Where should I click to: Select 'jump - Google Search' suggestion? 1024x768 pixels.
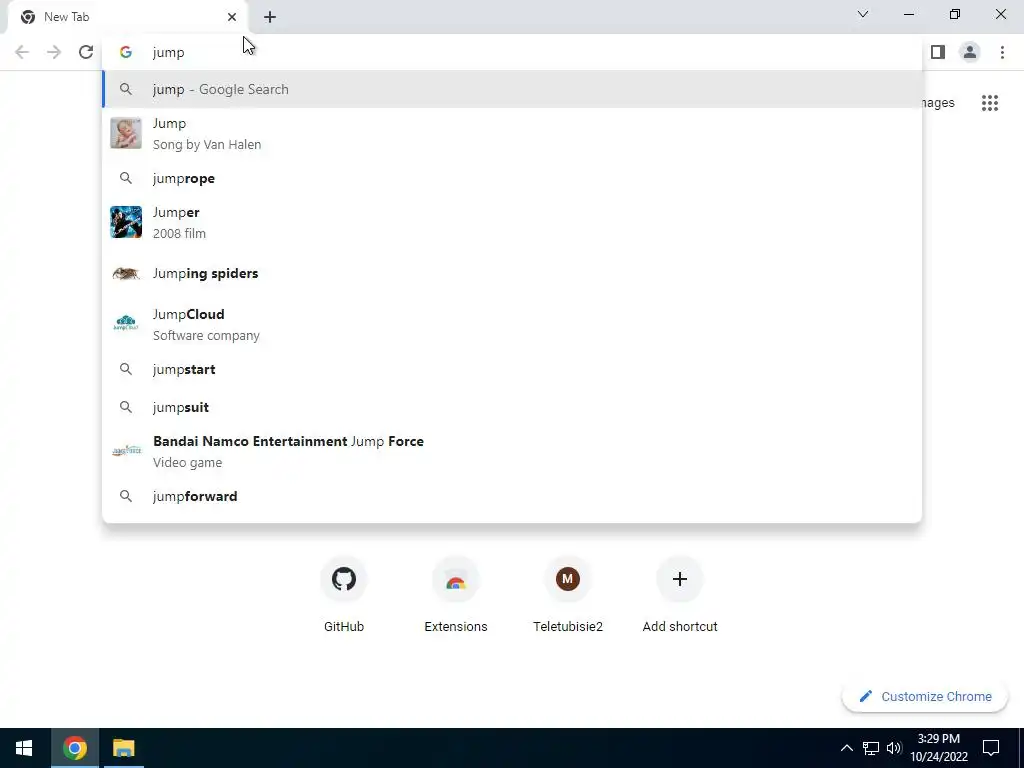tap(512, 89)
